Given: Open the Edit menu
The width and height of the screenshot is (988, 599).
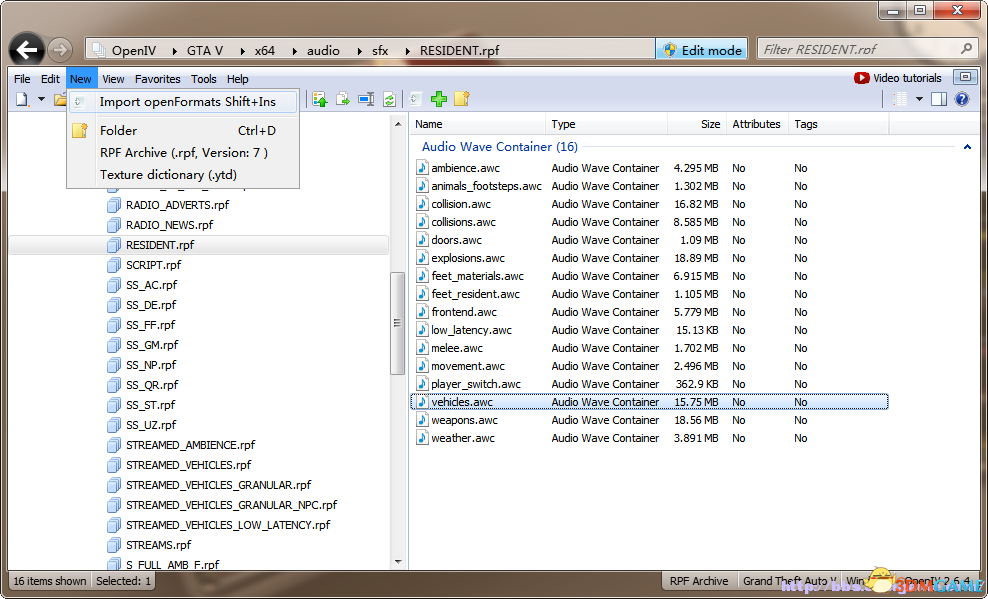Looking at the screenshot, I should point(50,79).
